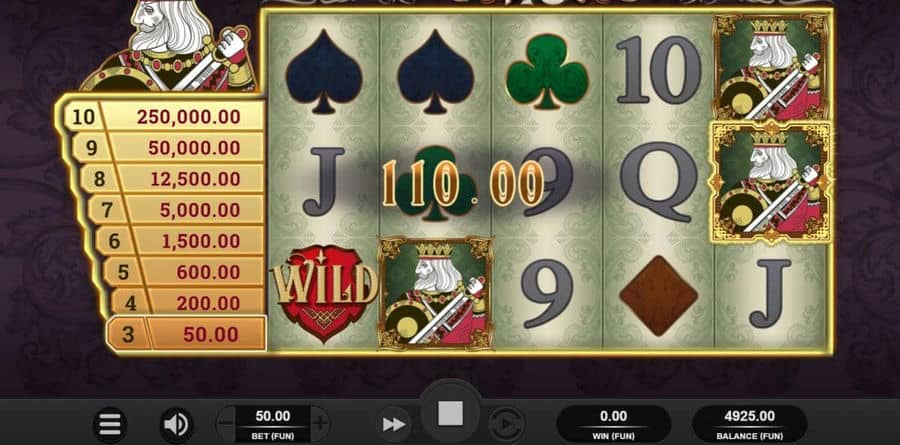900x445 pixels.
Task: Click the bet amount 50.00 field
Action: [x=273, y=424]
